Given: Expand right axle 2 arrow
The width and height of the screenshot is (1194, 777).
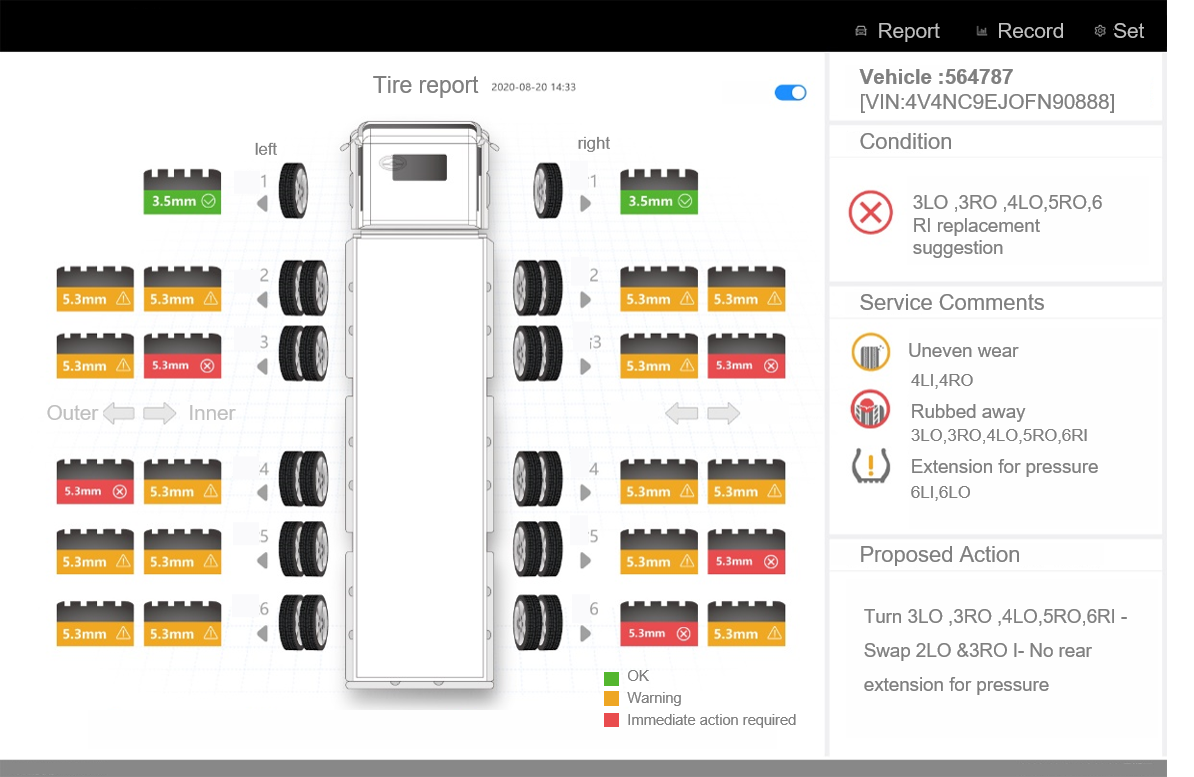Looking at the screenshot, I should tap(586, 299).
